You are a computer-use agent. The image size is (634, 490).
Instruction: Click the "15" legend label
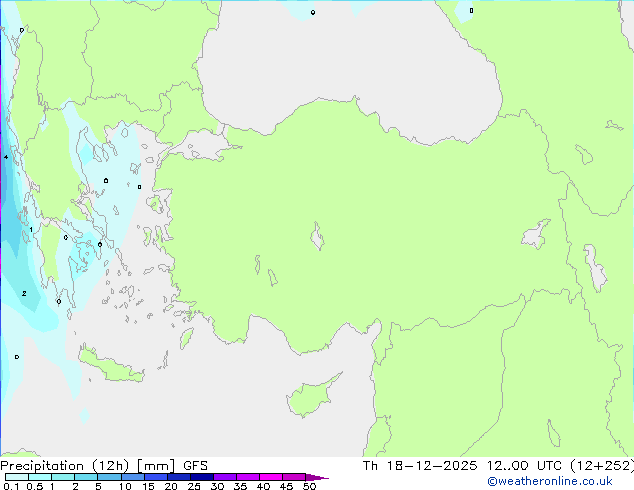(148, 486)
